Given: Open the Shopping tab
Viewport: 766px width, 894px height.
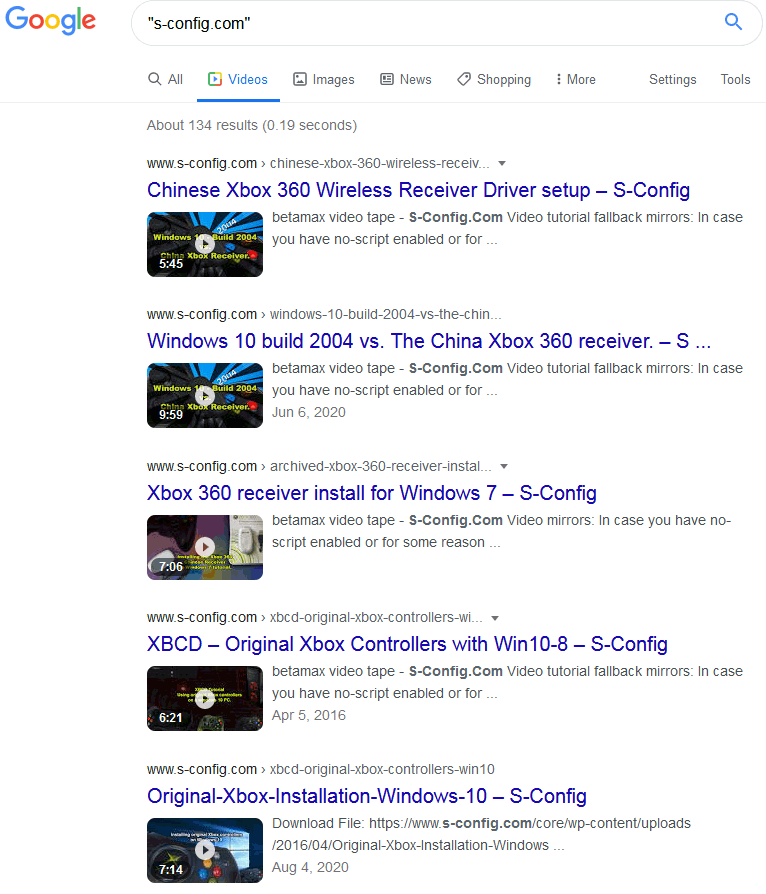Looking at the screenshot, I should pos(494,79).
